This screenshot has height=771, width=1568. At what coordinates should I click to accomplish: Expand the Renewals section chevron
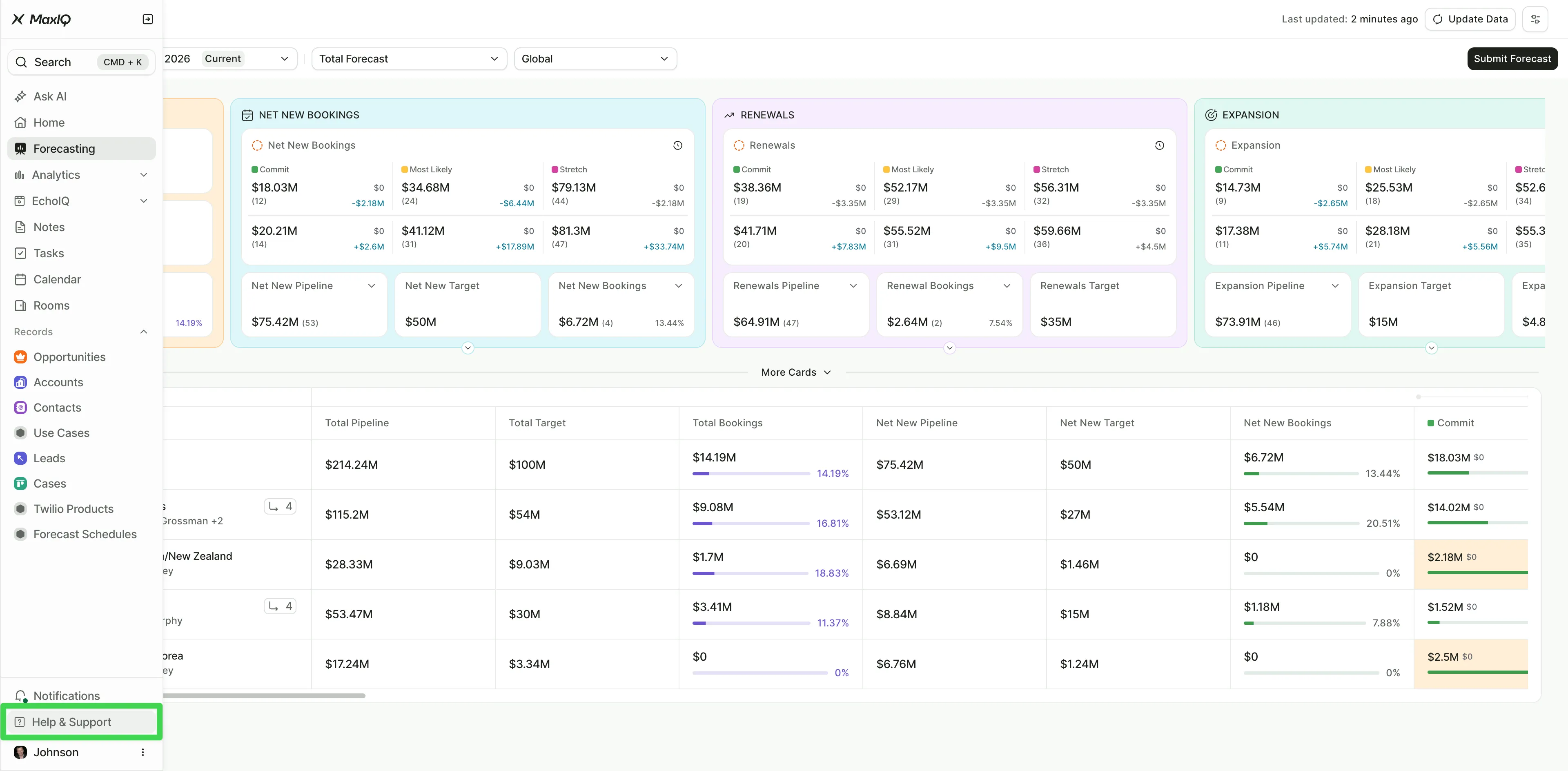(x=949, y=348)
